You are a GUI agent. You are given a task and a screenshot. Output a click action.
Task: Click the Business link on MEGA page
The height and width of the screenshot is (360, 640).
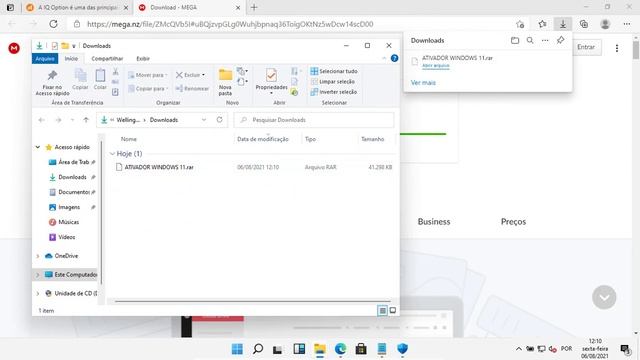click(x=434, y=222)
